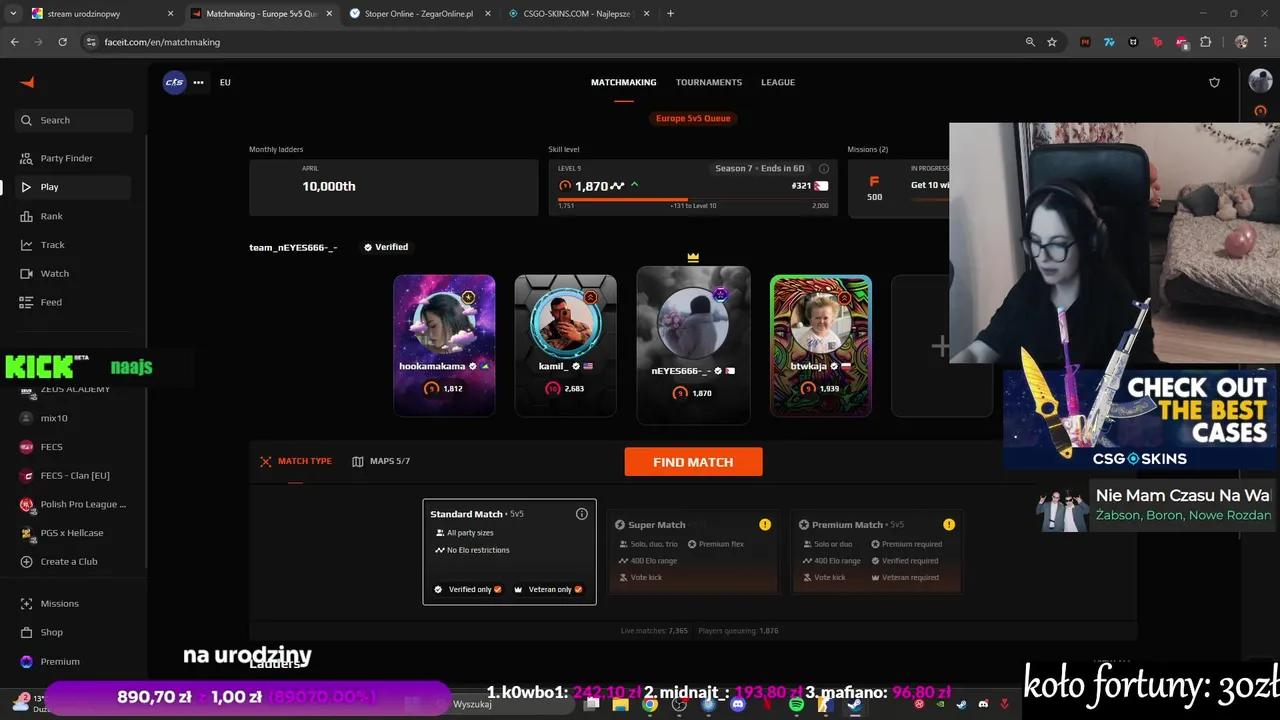Open the Get 10 wins mission card
This screenshot has width=1280, height=720.
pos(898,187)
